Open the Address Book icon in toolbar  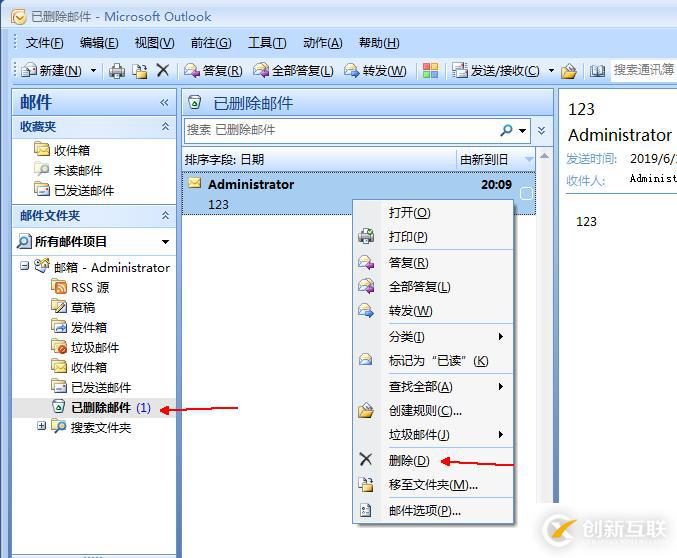tap(597, 70)
